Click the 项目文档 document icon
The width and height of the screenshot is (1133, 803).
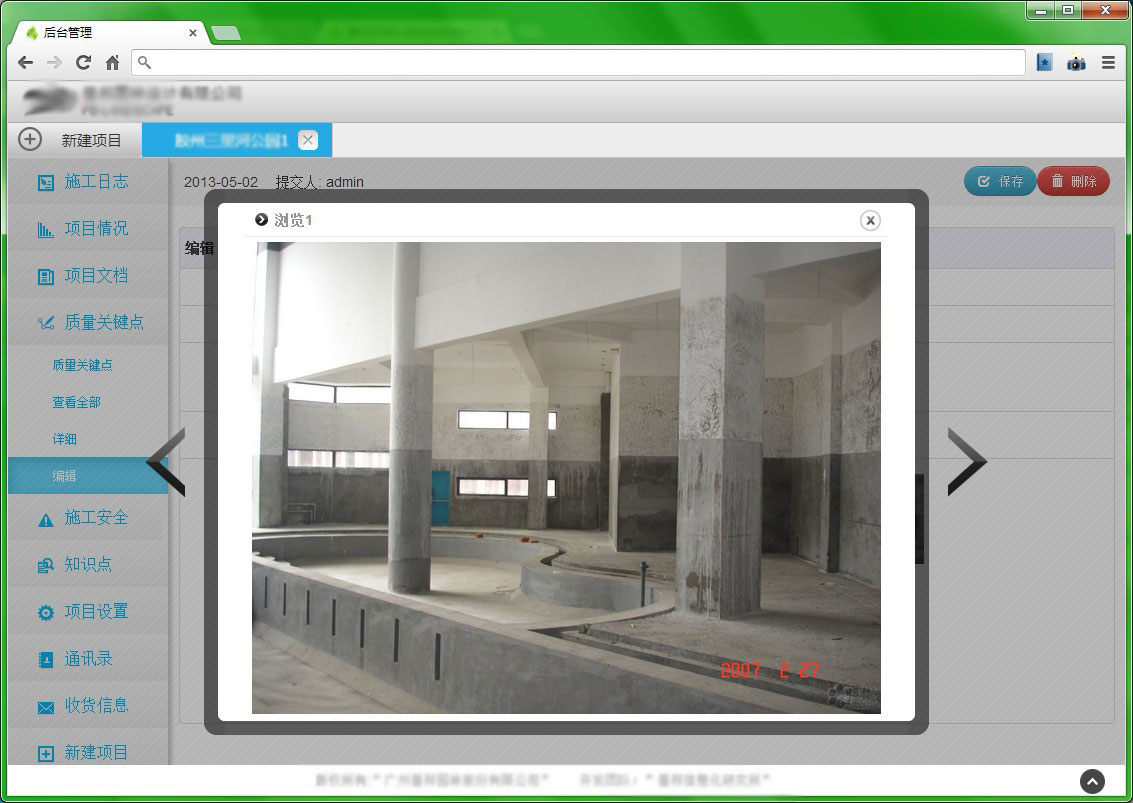46,277
